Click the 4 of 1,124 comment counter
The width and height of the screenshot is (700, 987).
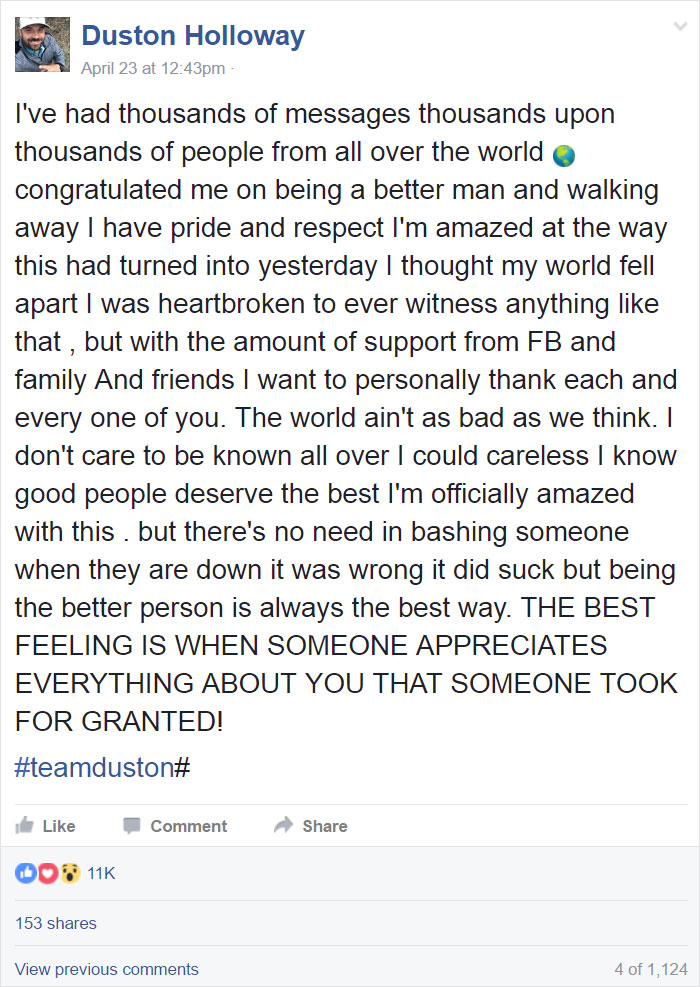point(654,969)
